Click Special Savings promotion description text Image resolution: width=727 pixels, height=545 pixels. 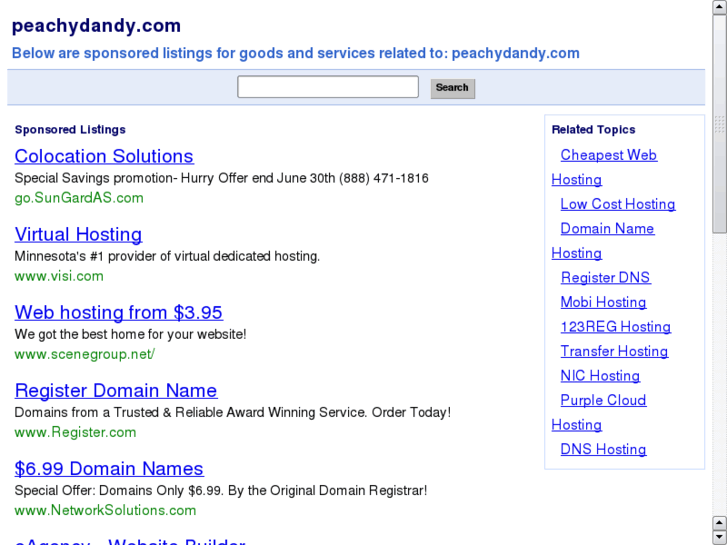coord(221,178)
